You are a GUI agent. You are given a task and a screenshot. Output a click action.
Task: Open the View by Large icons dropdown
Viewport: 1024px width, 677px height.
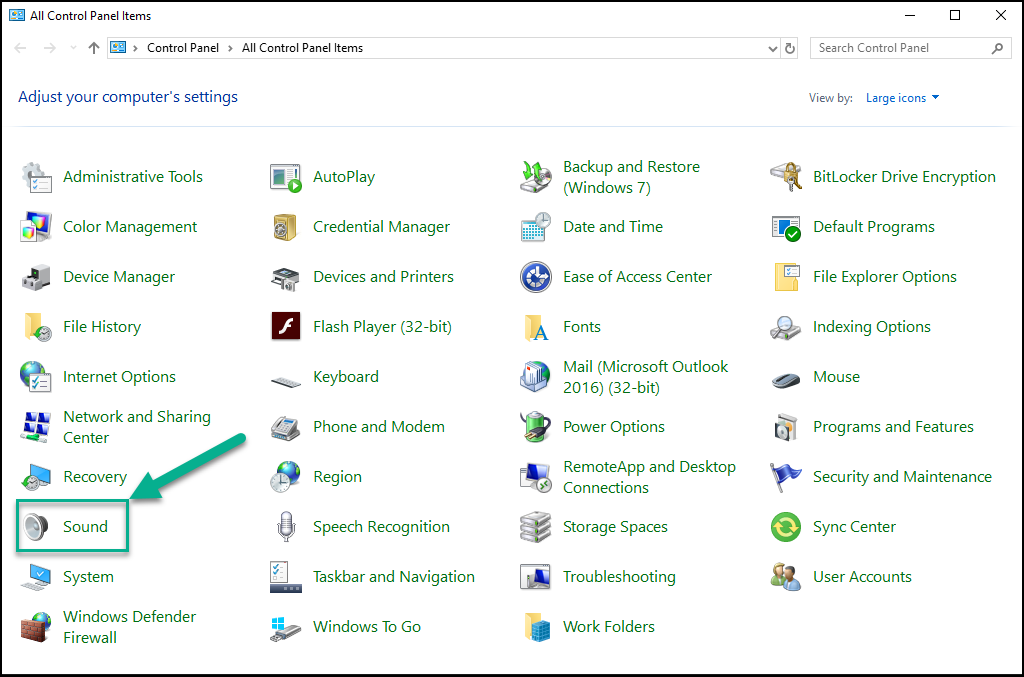click(x=902, y=98)
